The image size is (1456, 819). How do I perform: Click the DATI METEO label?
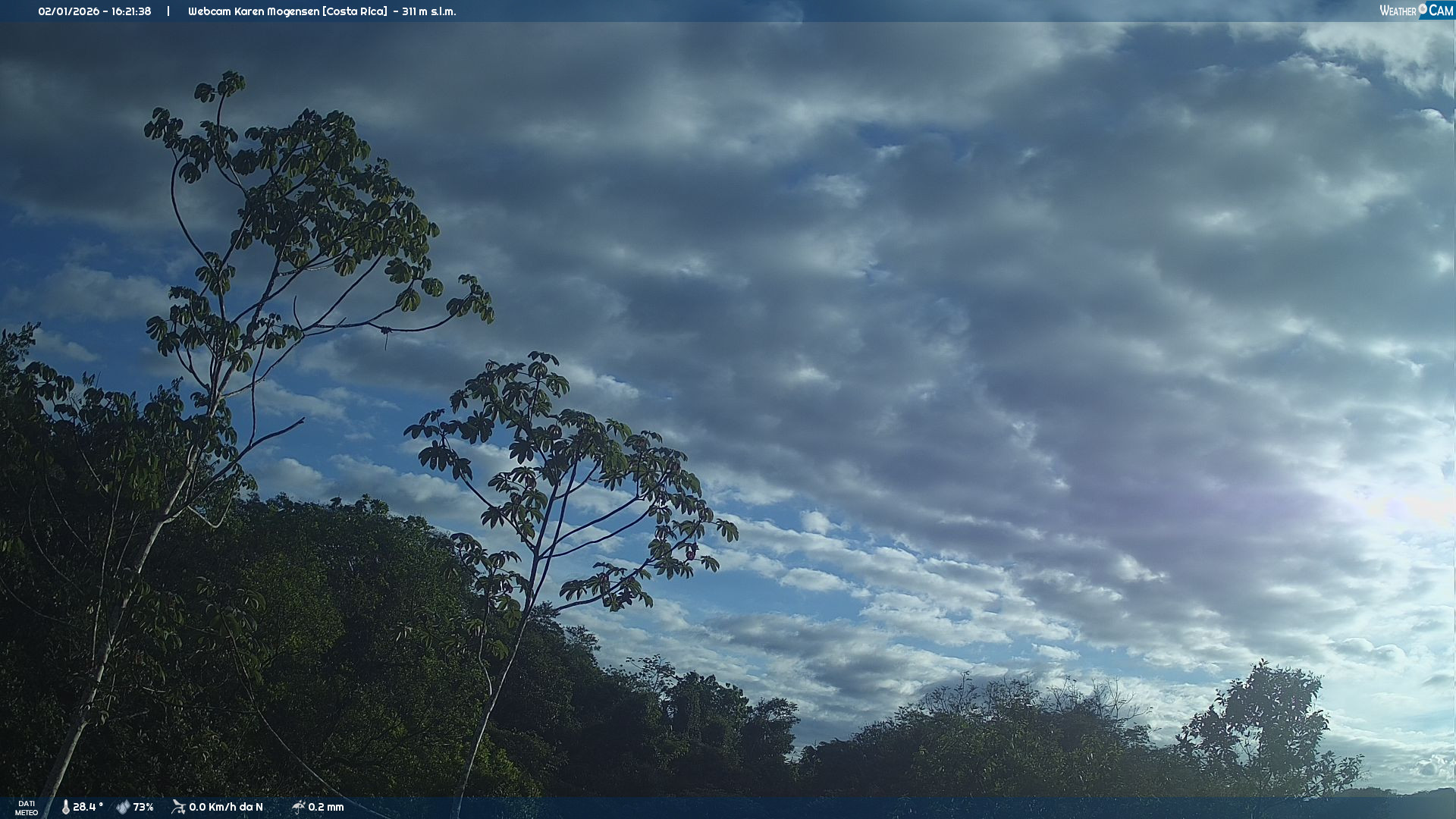pyautogui.click(x=27, y=808)
